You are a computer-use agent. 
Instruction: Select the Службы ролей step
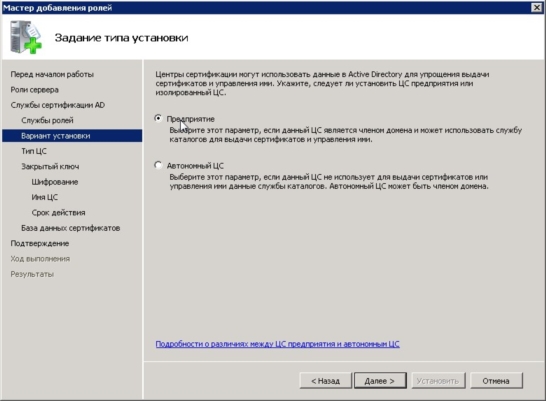point(47,120)
